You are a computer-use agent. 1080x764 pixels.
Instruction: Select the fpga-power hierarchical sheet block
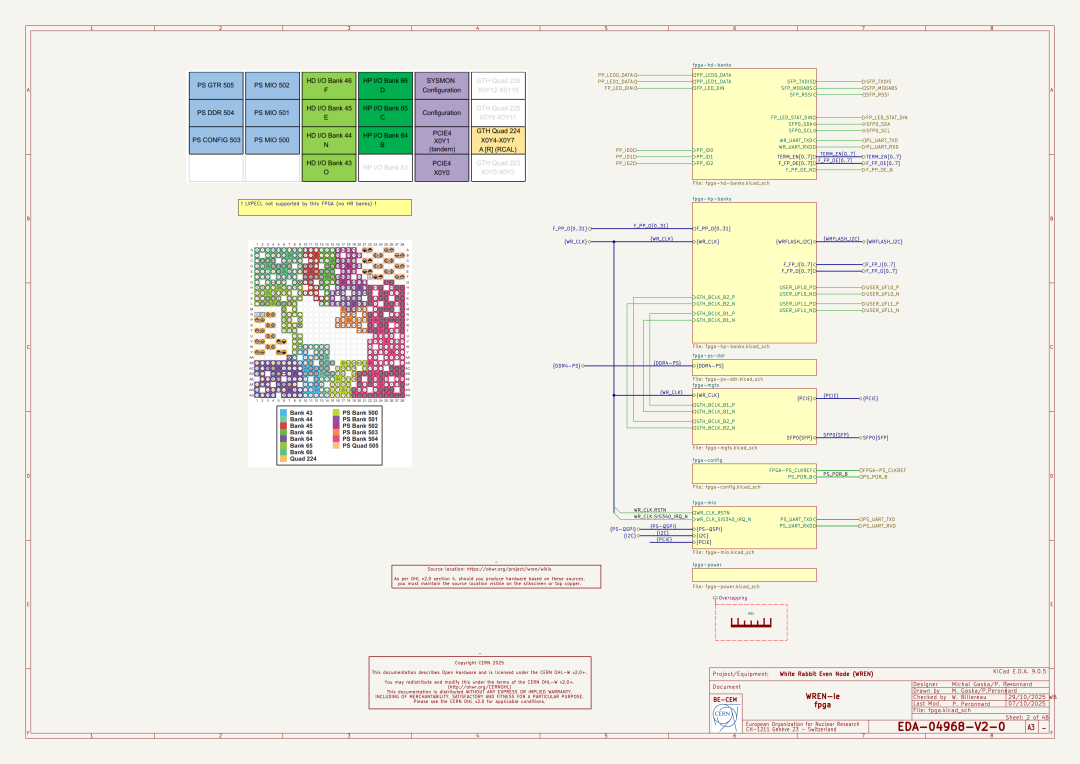(x=754, y=575)
